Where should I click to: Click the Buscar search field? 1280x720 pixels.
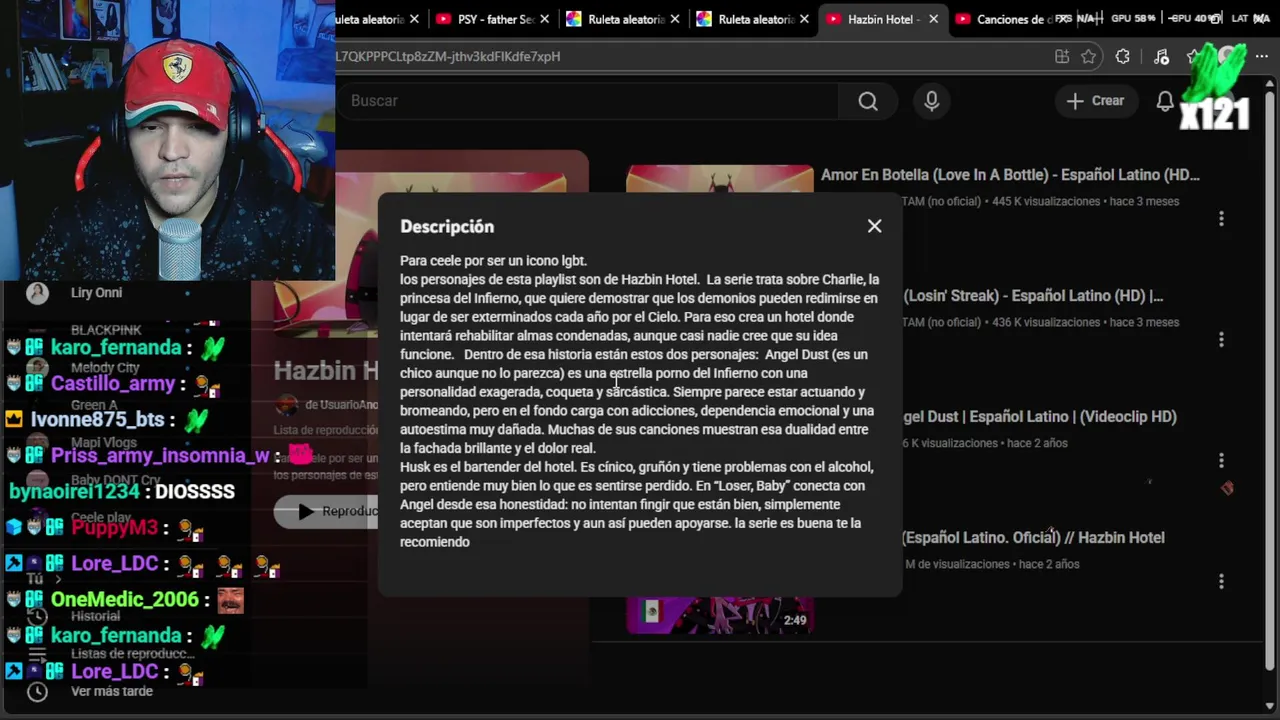[590, 101]
